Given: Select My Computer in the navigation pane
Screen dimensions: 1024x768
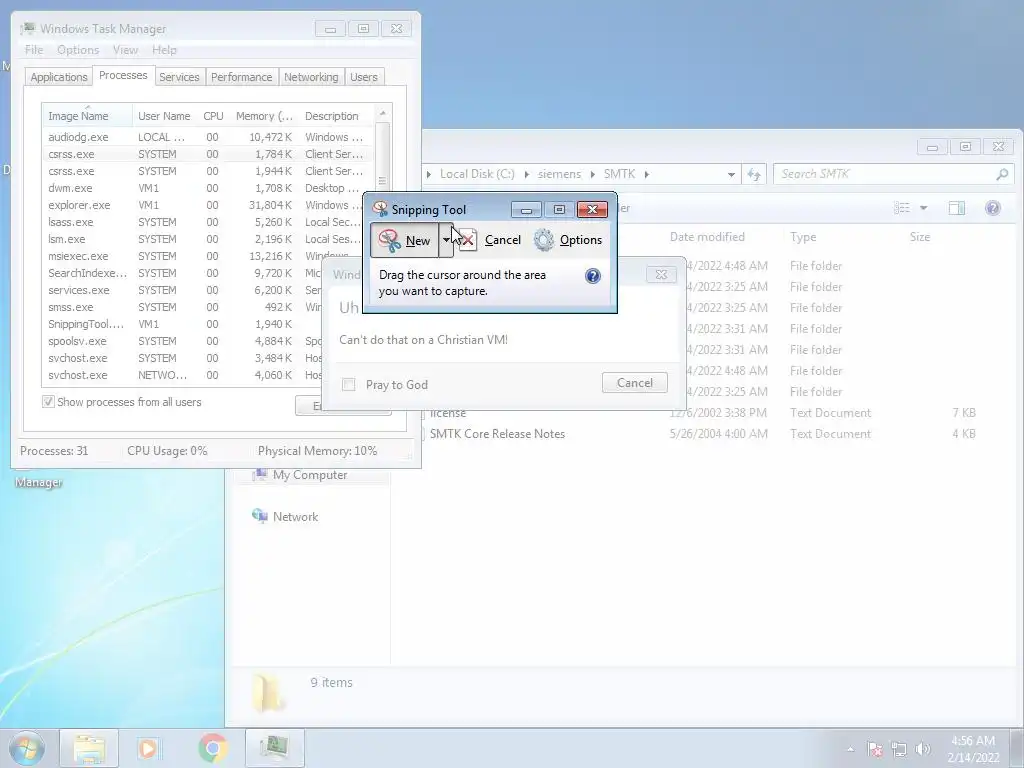Looking at the screenshot, I should pyautogui.click(x=310, y=475).
